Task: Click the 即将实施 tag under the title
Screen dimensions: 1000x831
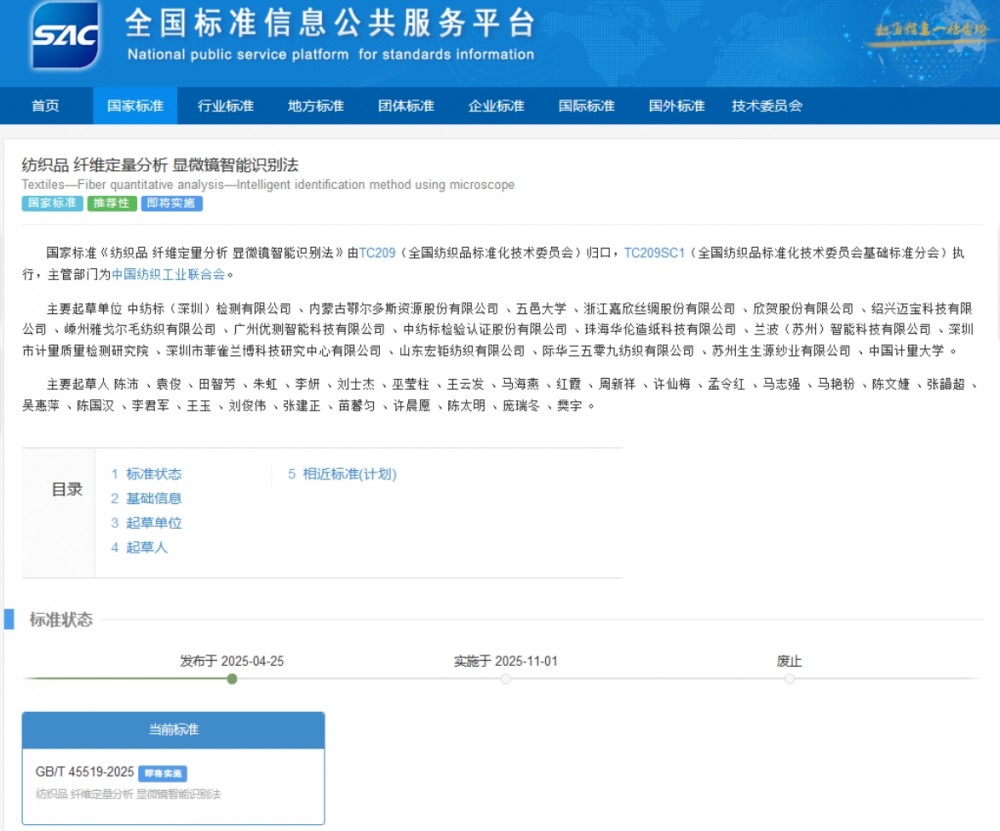Action: pyautogui.click(x=171, y=203)
